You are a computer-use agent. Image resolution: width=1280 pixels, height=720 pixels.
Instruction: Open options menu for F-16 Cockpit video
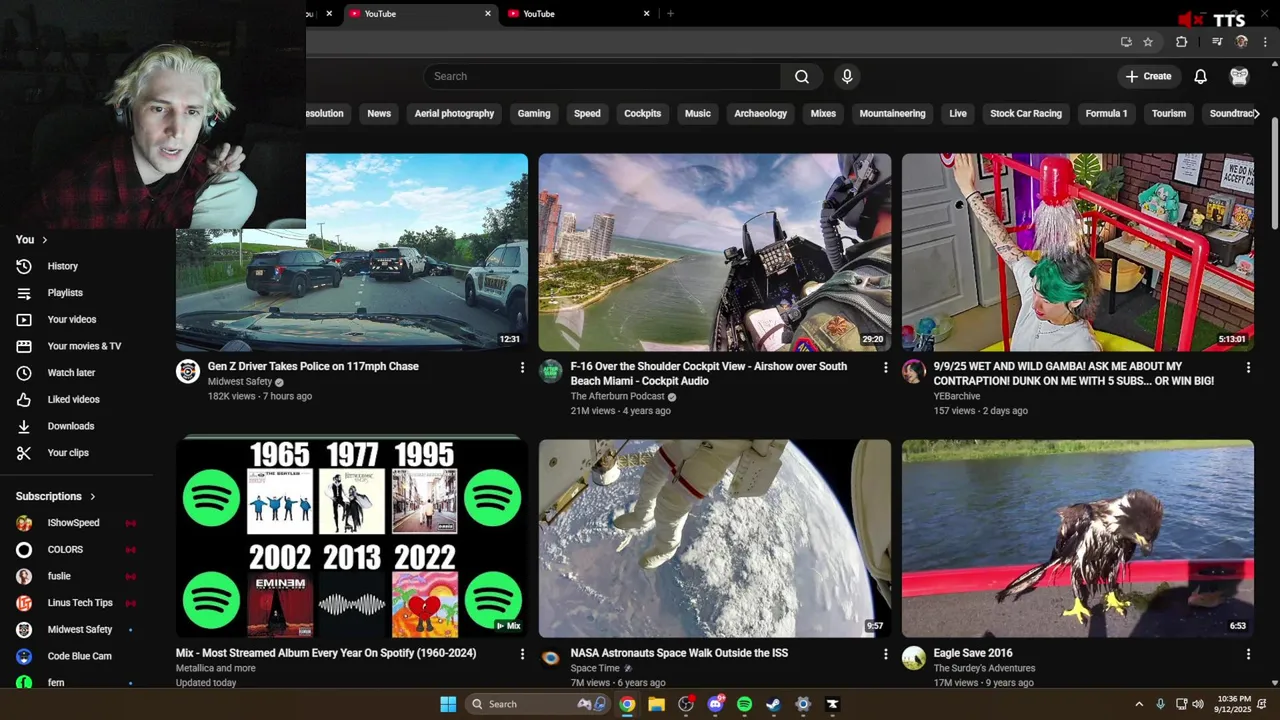tap(885, 368)
